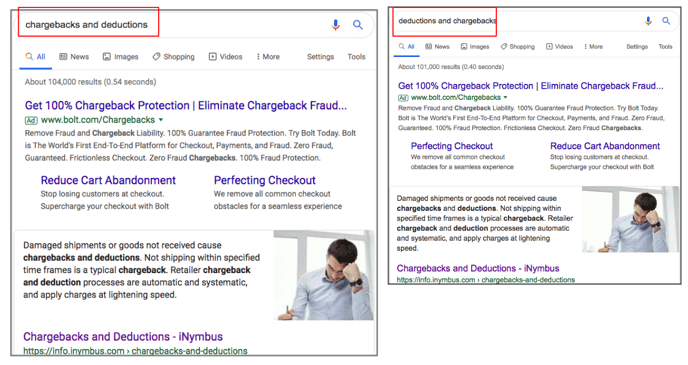Click left 'We remove all common checkout' text
This screenshot has width=688, height=365.
[272, 194]
